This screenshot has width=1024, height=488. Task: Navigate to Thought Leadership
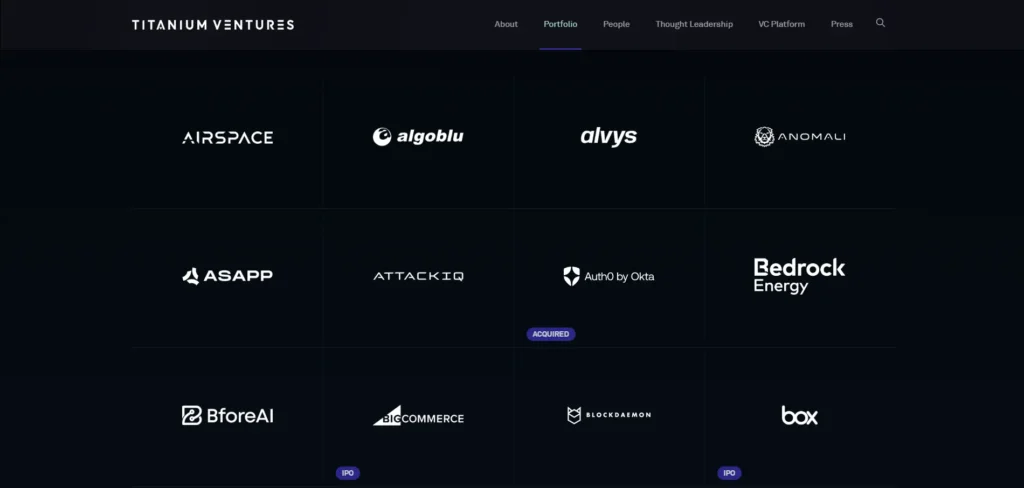(x=694, y=24)
